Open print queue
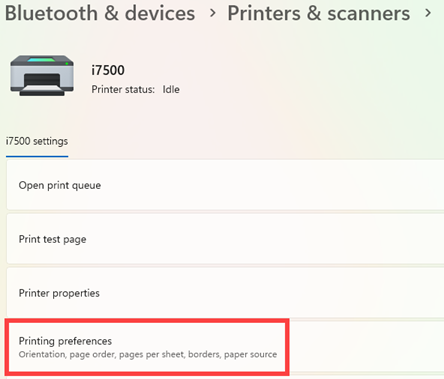Viewport: 444px width, 379px height. [225, 185]
